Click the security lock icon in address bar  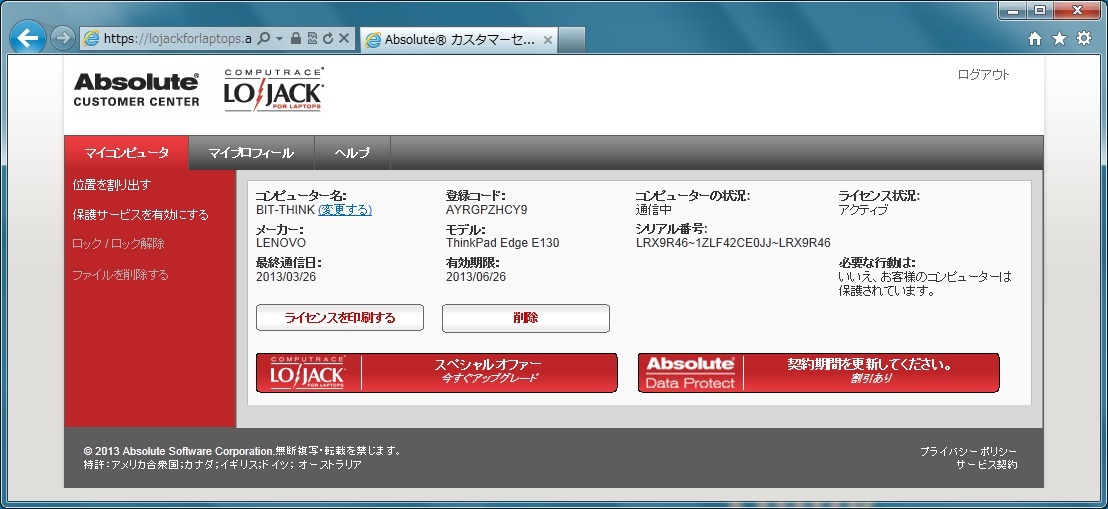click(297, 38)
